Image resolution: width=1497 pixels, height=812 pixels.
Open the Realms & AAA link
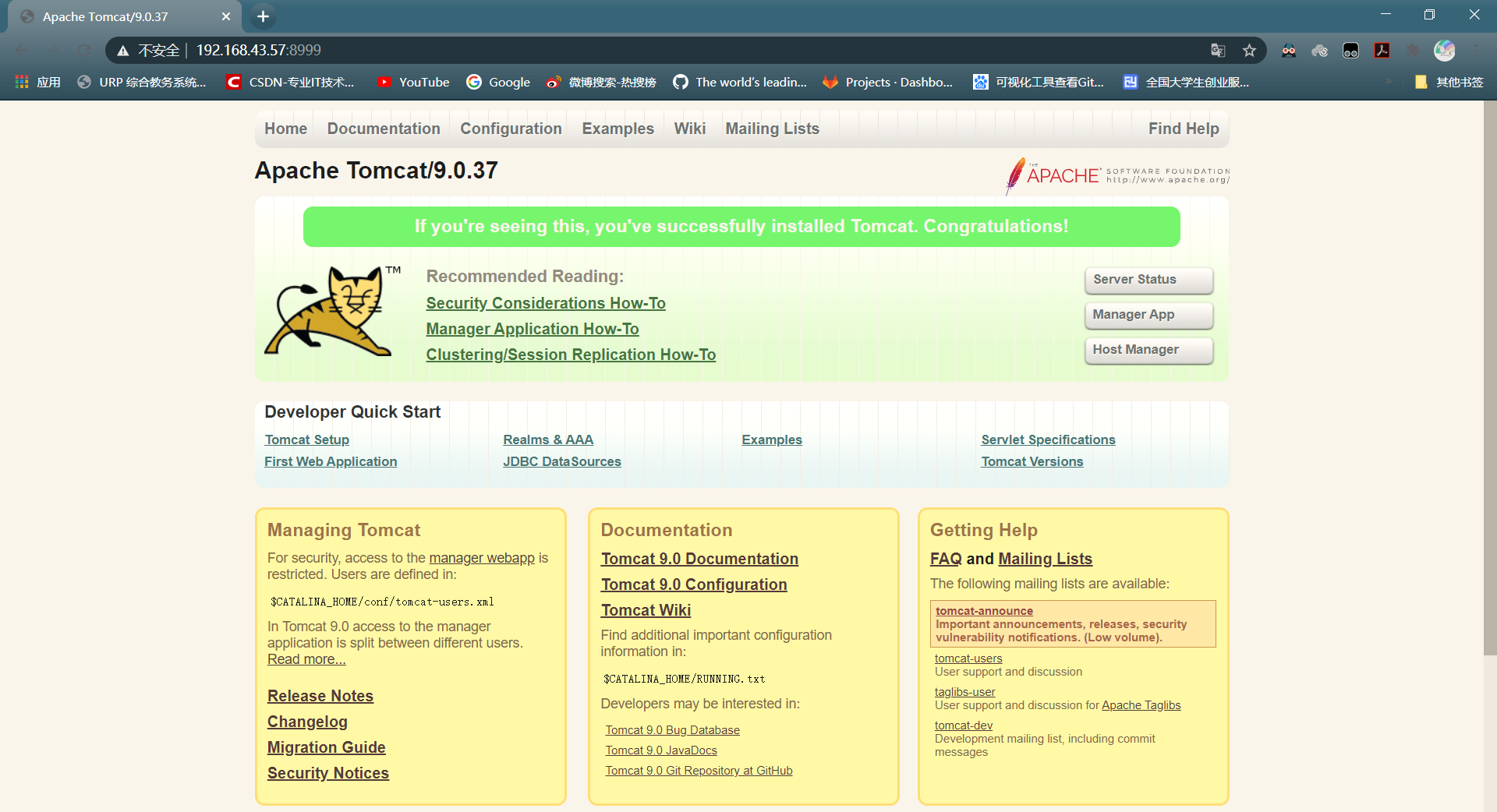pyautogui.click(x=548, y=440)
